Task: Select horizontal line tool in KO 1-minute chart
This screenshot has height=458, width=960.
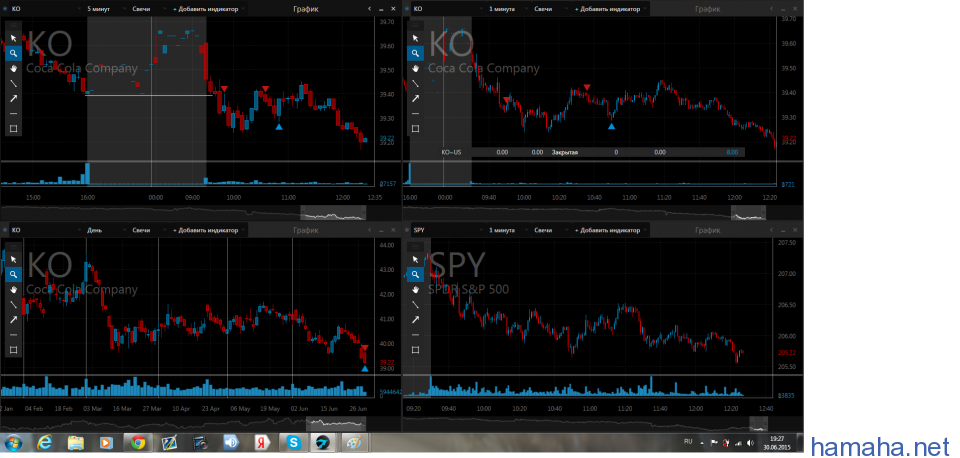Action: pos(416,113)
